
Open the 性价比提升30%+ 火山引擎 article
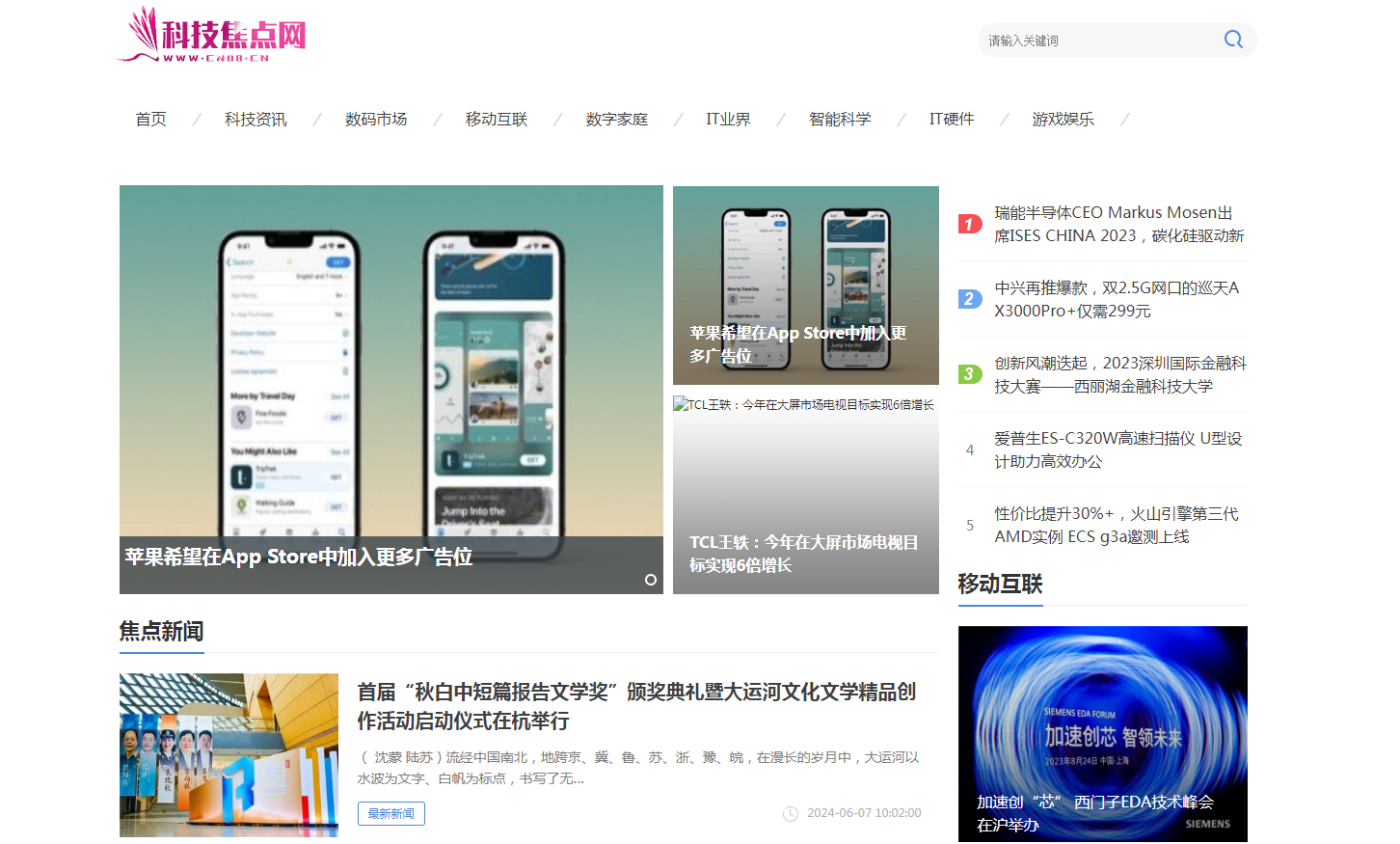pyautogui.click(x=1117, y=525)
